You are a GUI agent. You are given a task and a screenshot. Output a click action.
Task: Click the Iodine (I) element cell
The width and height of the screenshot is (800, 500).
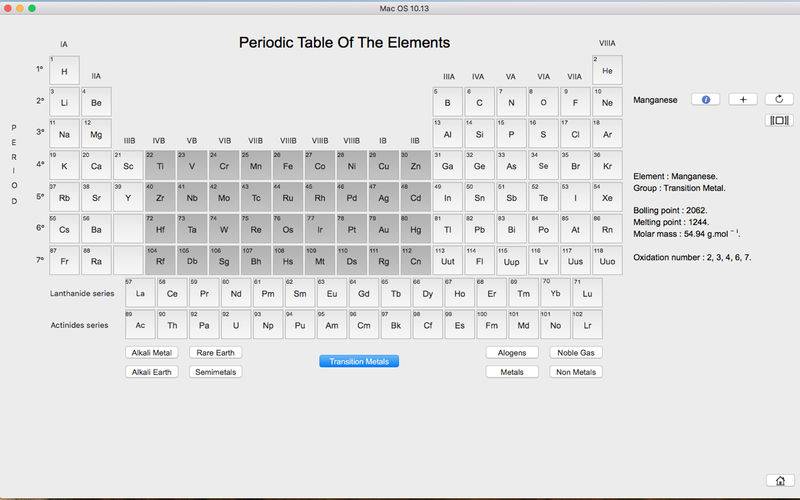[575, 197]
